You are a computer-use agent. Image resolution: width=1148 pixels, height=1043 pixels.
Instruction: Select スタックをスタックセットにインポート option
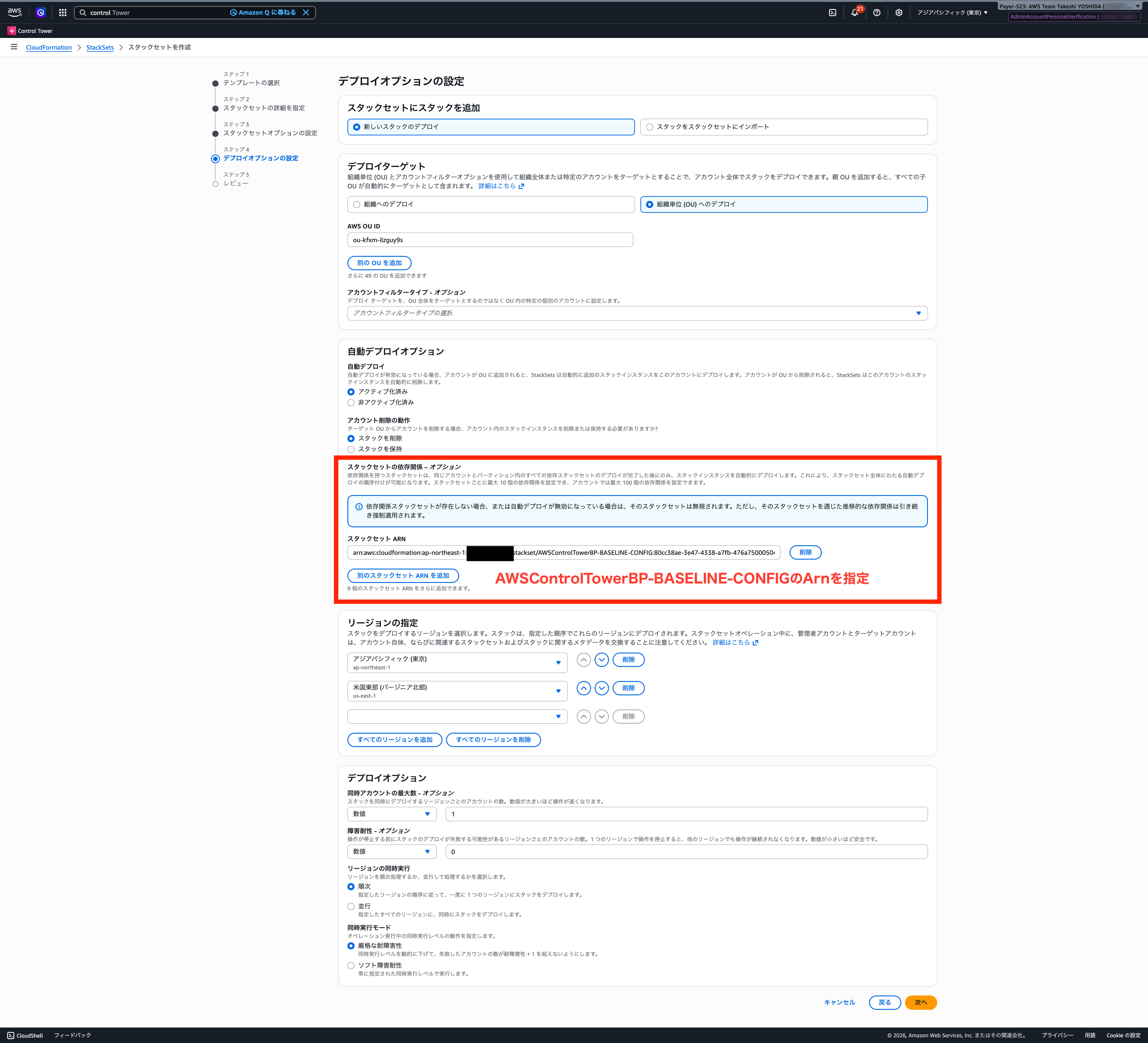[x=784, y=127]
